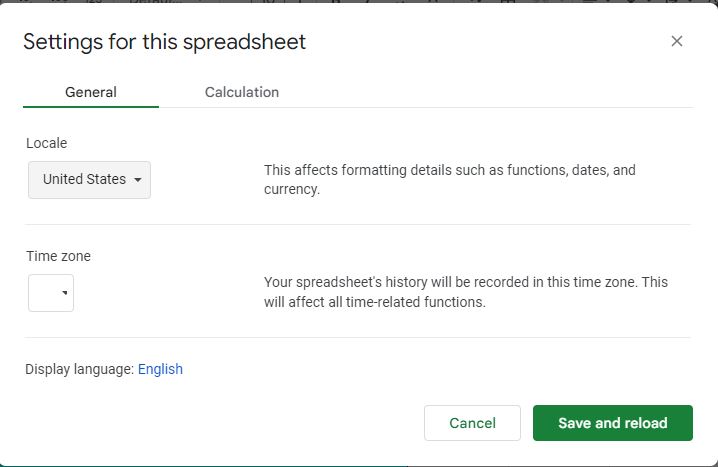Open the United States locale dropdown

(x=89, y=179)
